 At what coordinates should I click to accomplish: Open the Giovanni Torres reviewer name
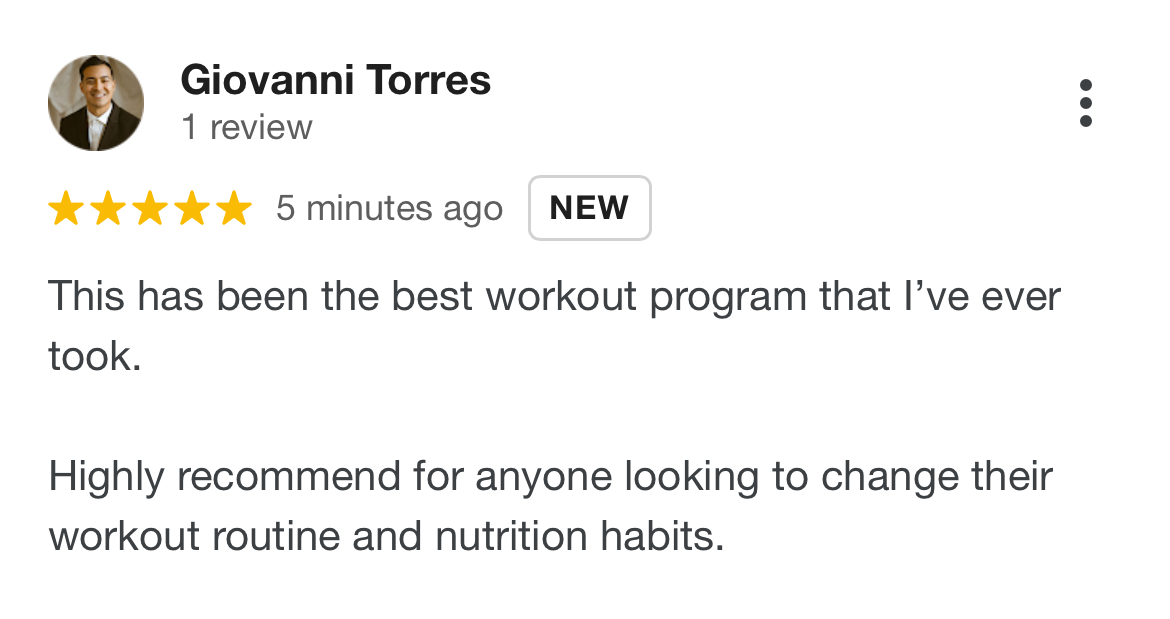coord(336,80)
